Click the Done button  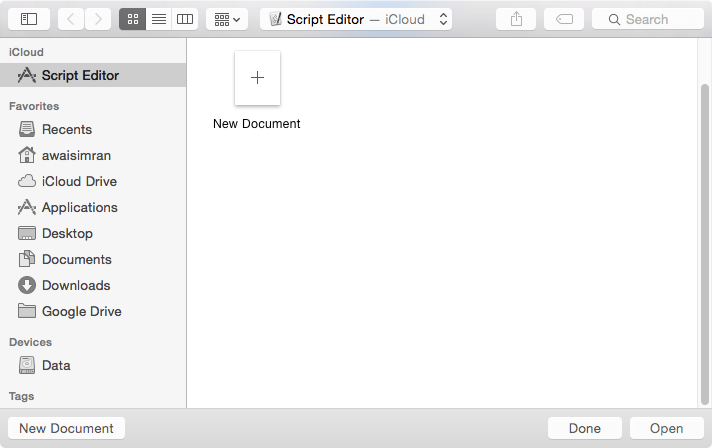tap(584, 428)
